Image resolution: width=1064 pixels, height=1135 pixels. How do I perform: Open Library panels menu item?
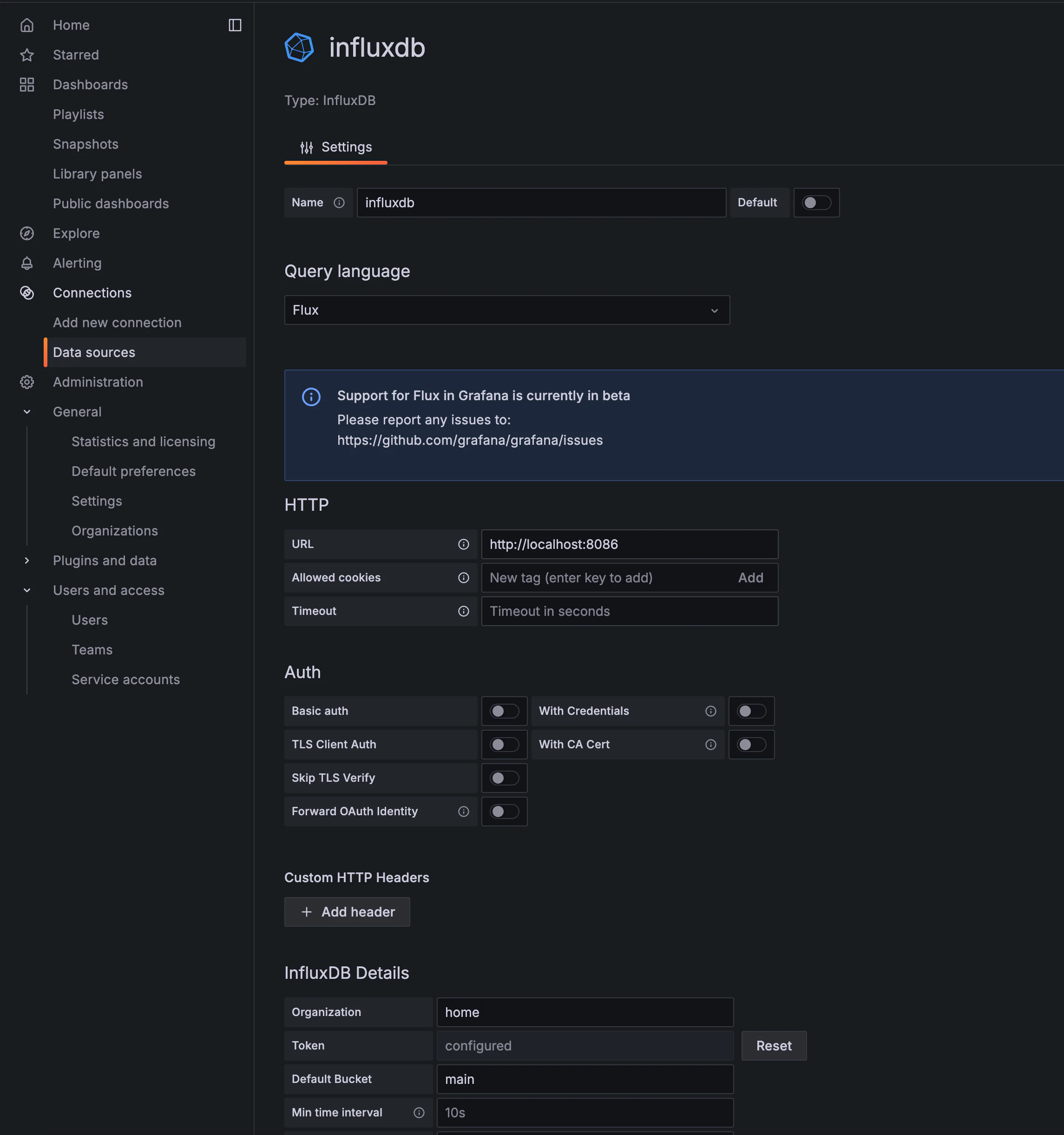tap(97, 173)
